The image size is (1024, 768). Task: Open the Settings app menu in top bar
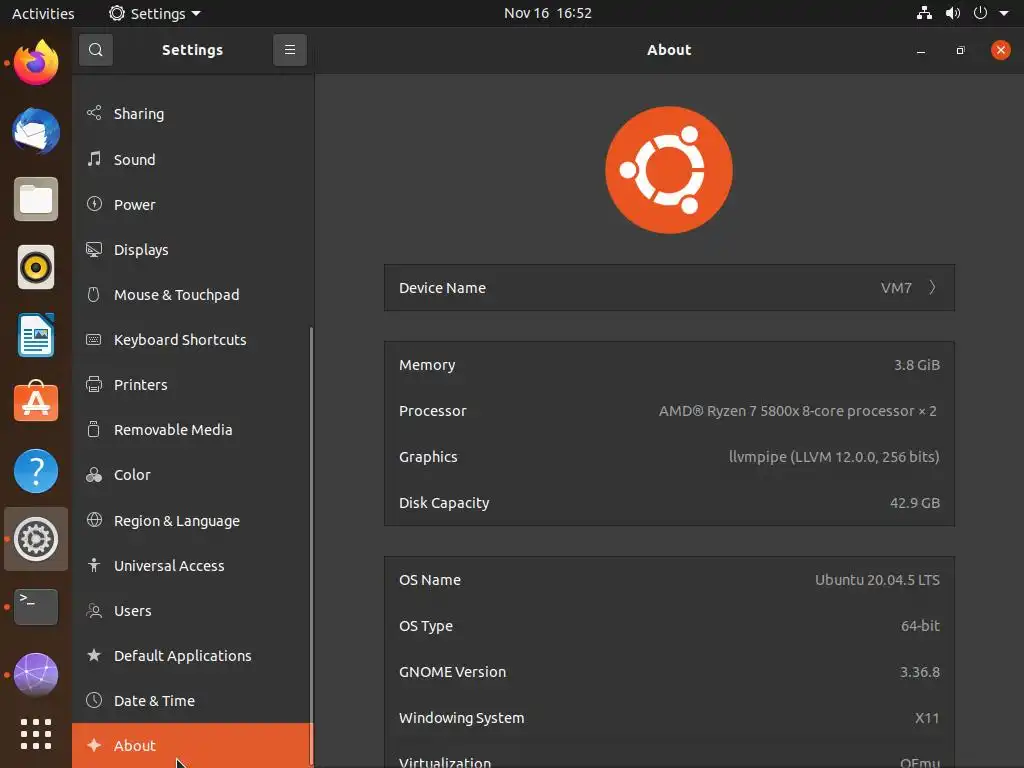(x=155, y=13)
